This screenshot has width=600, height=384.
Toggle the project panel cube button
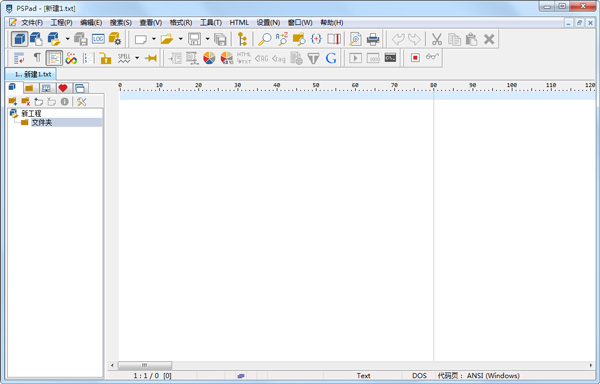[x=19, y=39]
